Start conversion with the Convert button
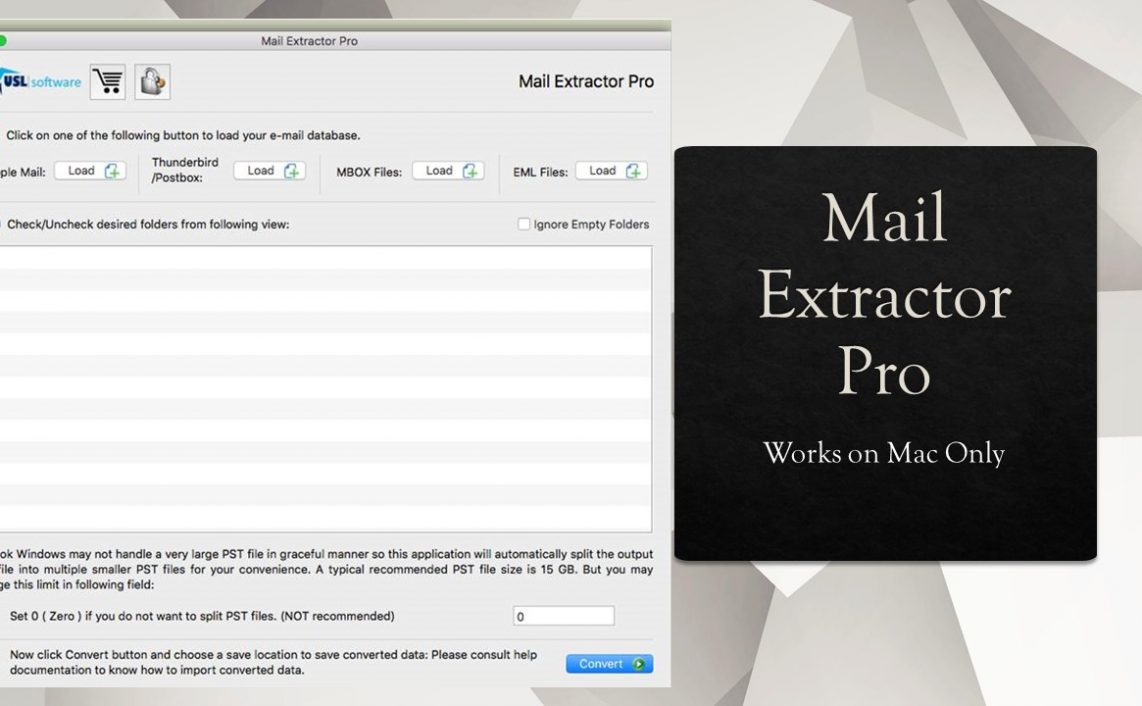1142x706 pixels. [609, 664]
